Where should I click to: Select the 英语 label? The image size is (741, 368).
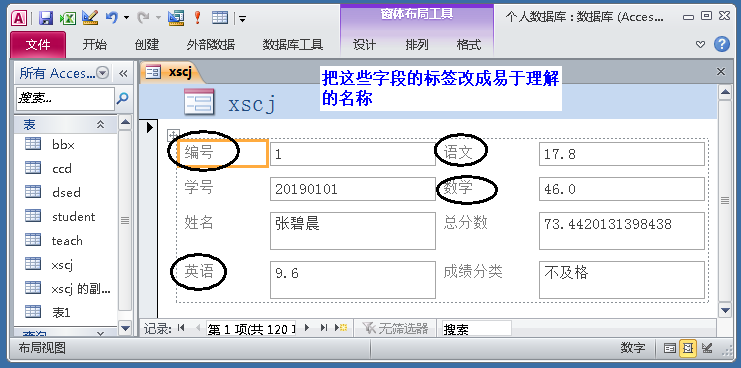pos(199,271)
